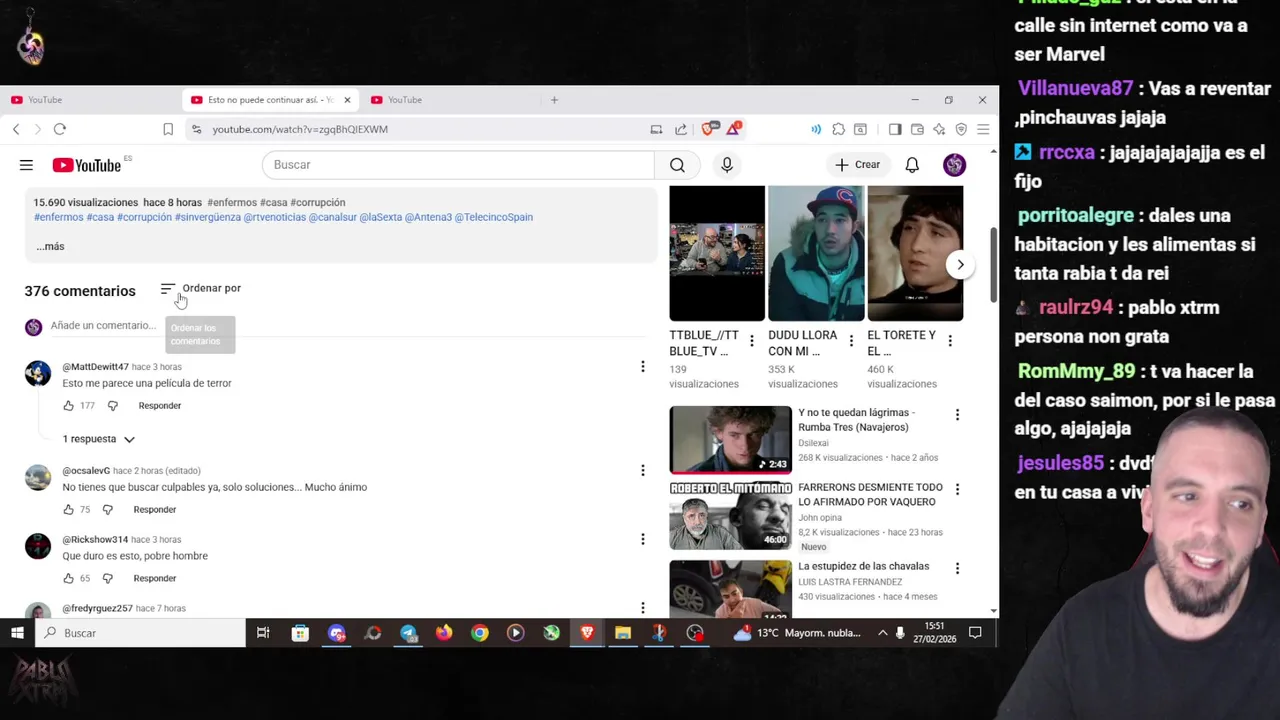
Task: Open Google Chrome from the taskbar
Action: pos(480,633)
